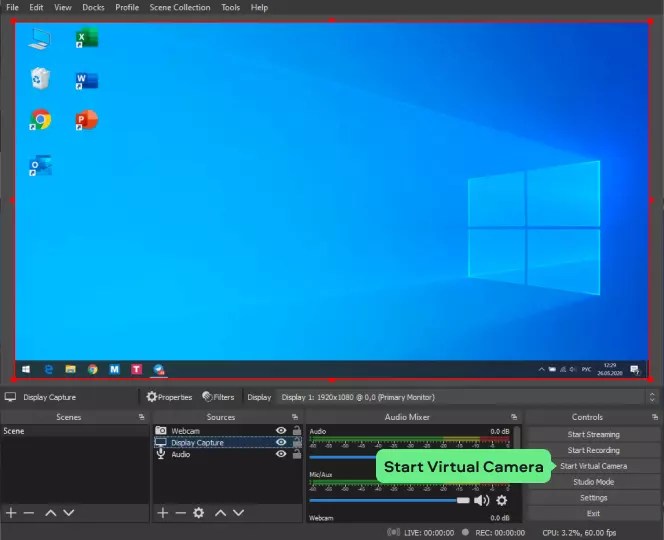Open Mic/Aux audio settings gear

[x=502, y=501]
